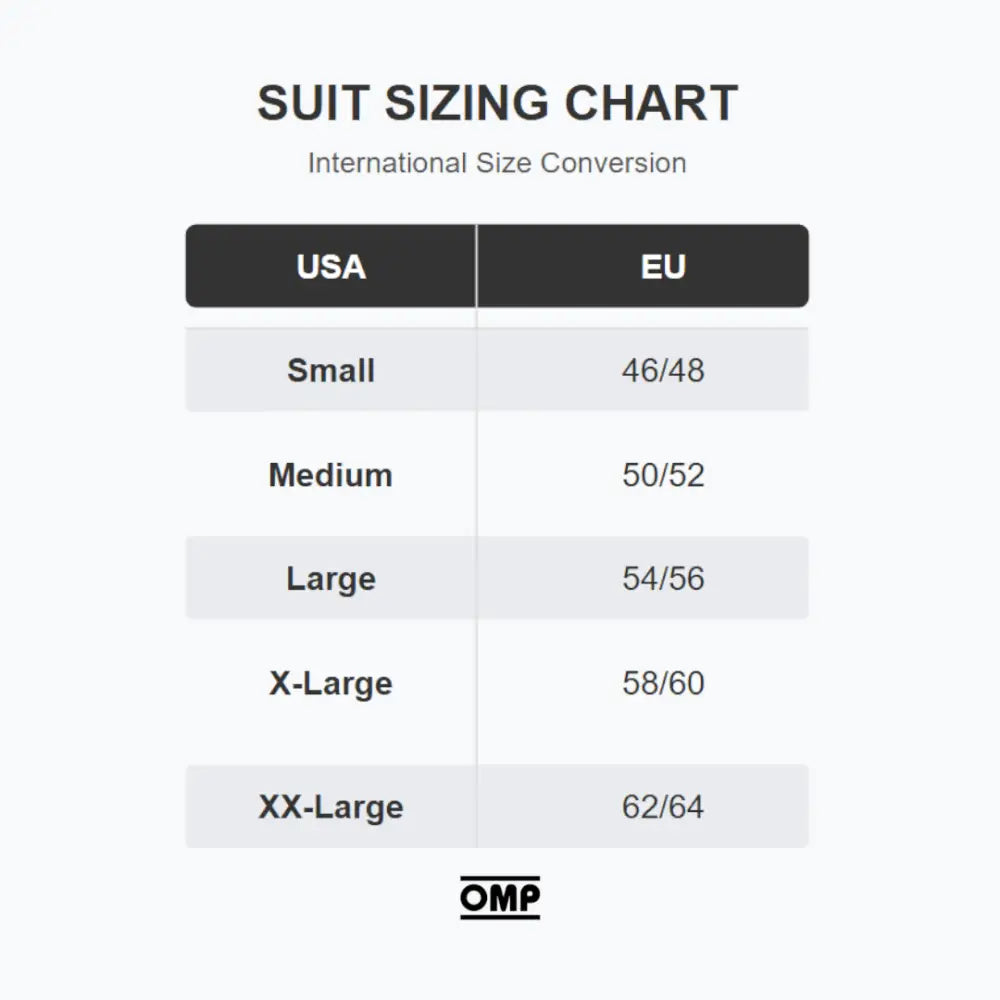Click the 58/60 EU size value

[663, 683]
